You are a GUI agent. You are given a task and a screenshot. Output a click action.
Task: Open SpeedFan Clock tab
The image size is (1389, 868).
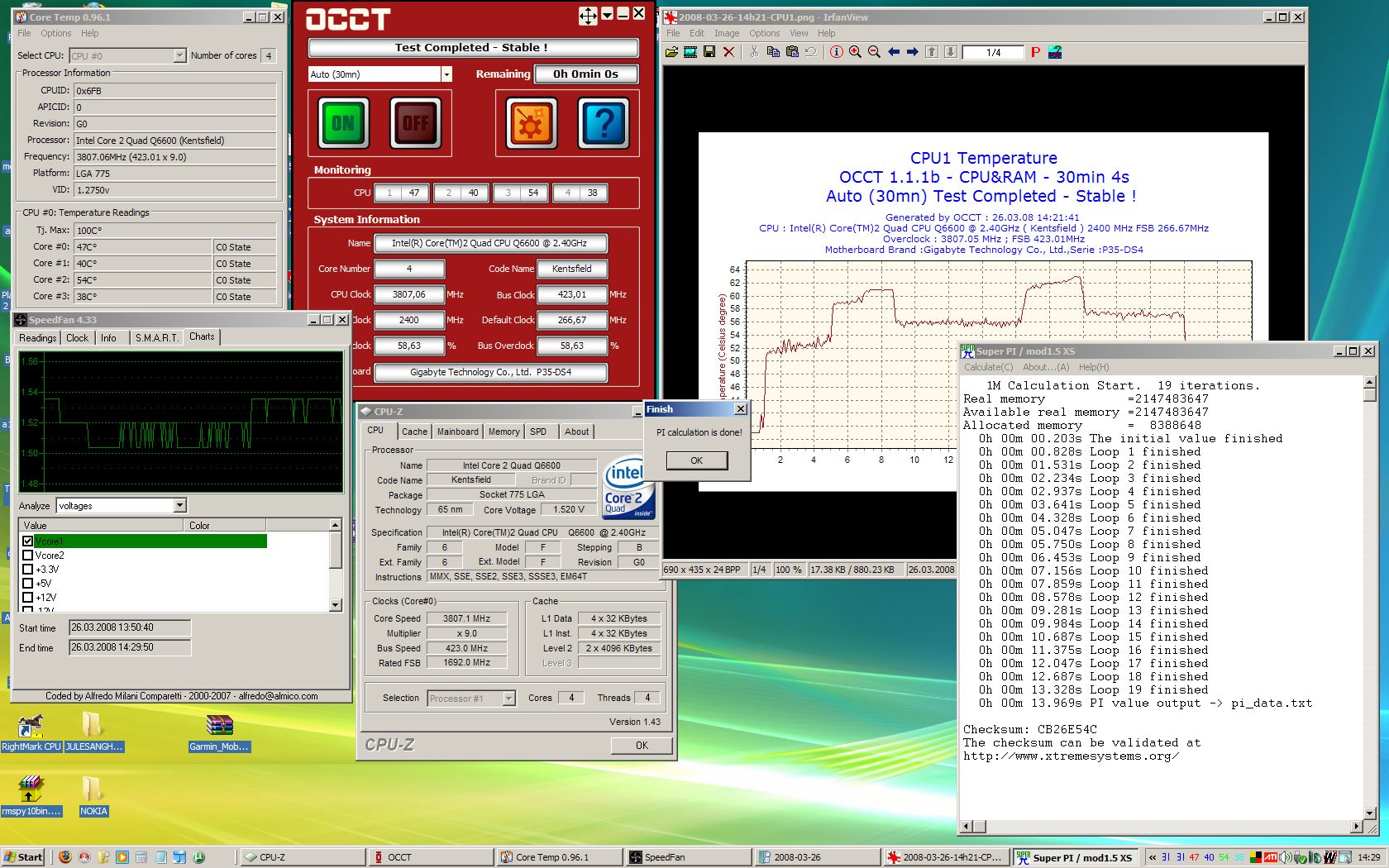coord(77,338)
